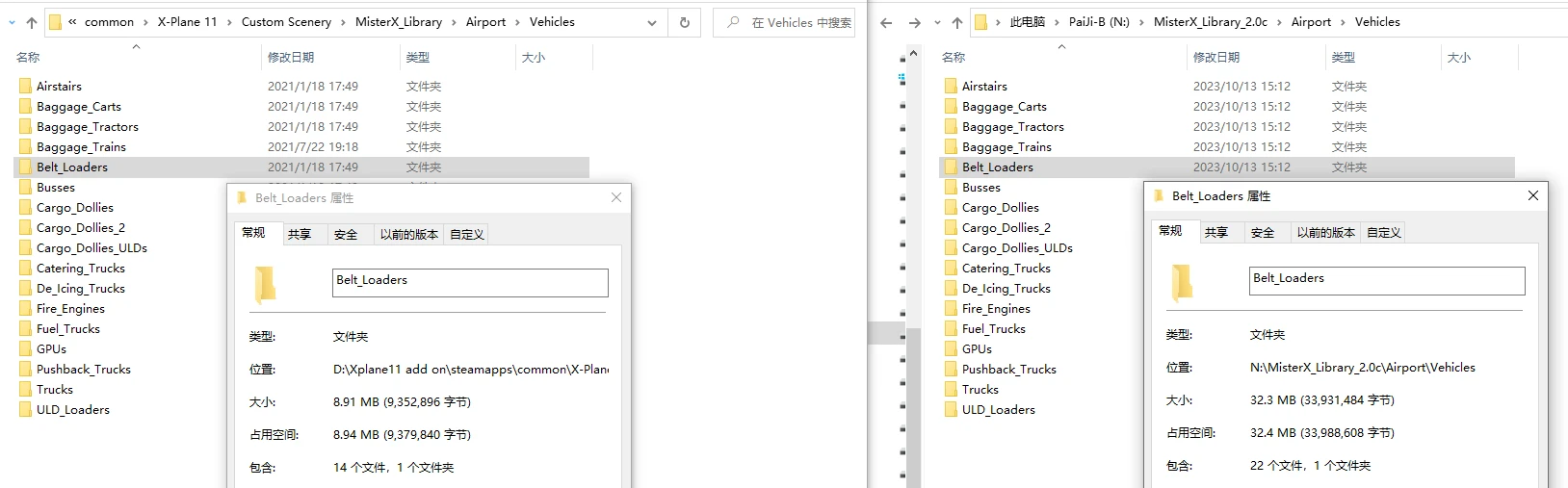This screenshot has height=488, width=1568.
Task: Select Baggage_Carts folder icon in right window
Action: 951,106
